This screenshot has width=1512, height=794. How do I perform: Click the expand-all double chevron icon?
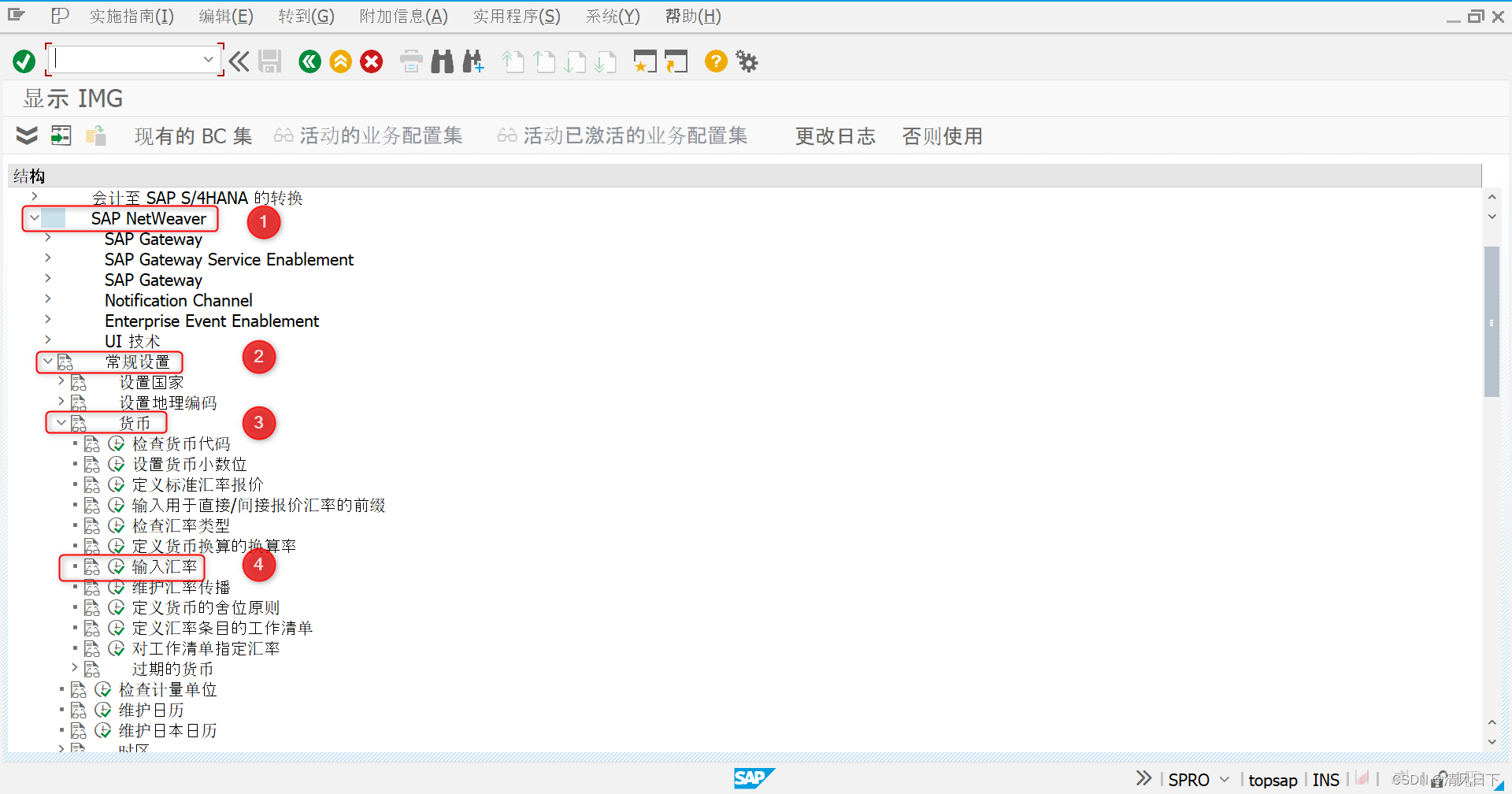(x=26, y=135)
